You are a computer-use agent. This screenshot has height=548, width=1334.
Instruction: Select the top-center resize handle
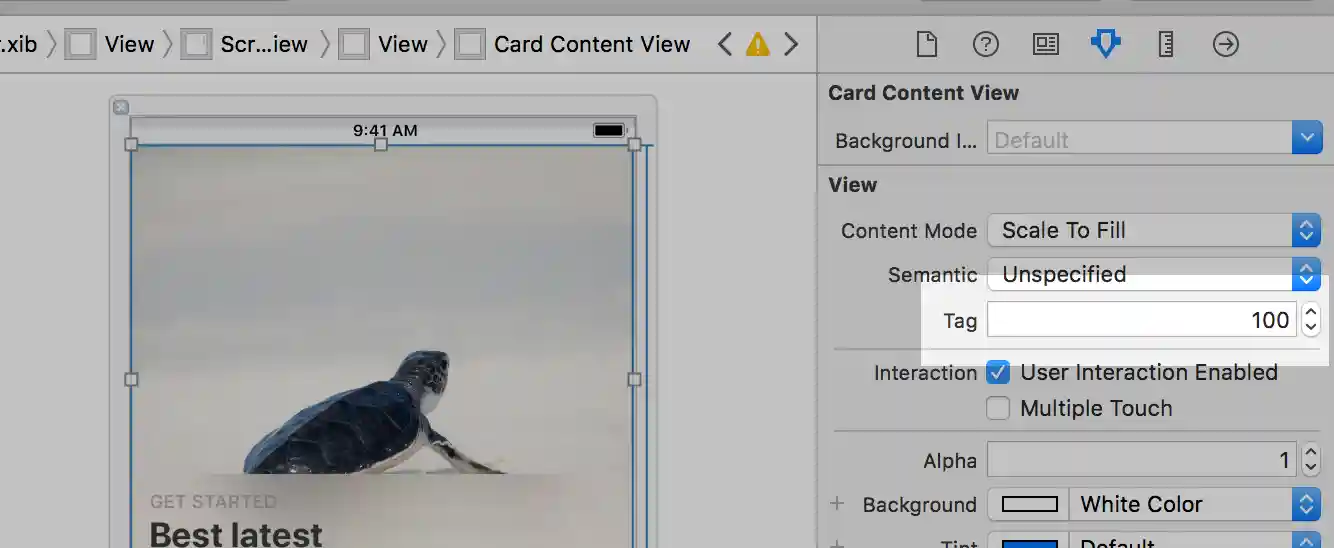pos(381,145)
